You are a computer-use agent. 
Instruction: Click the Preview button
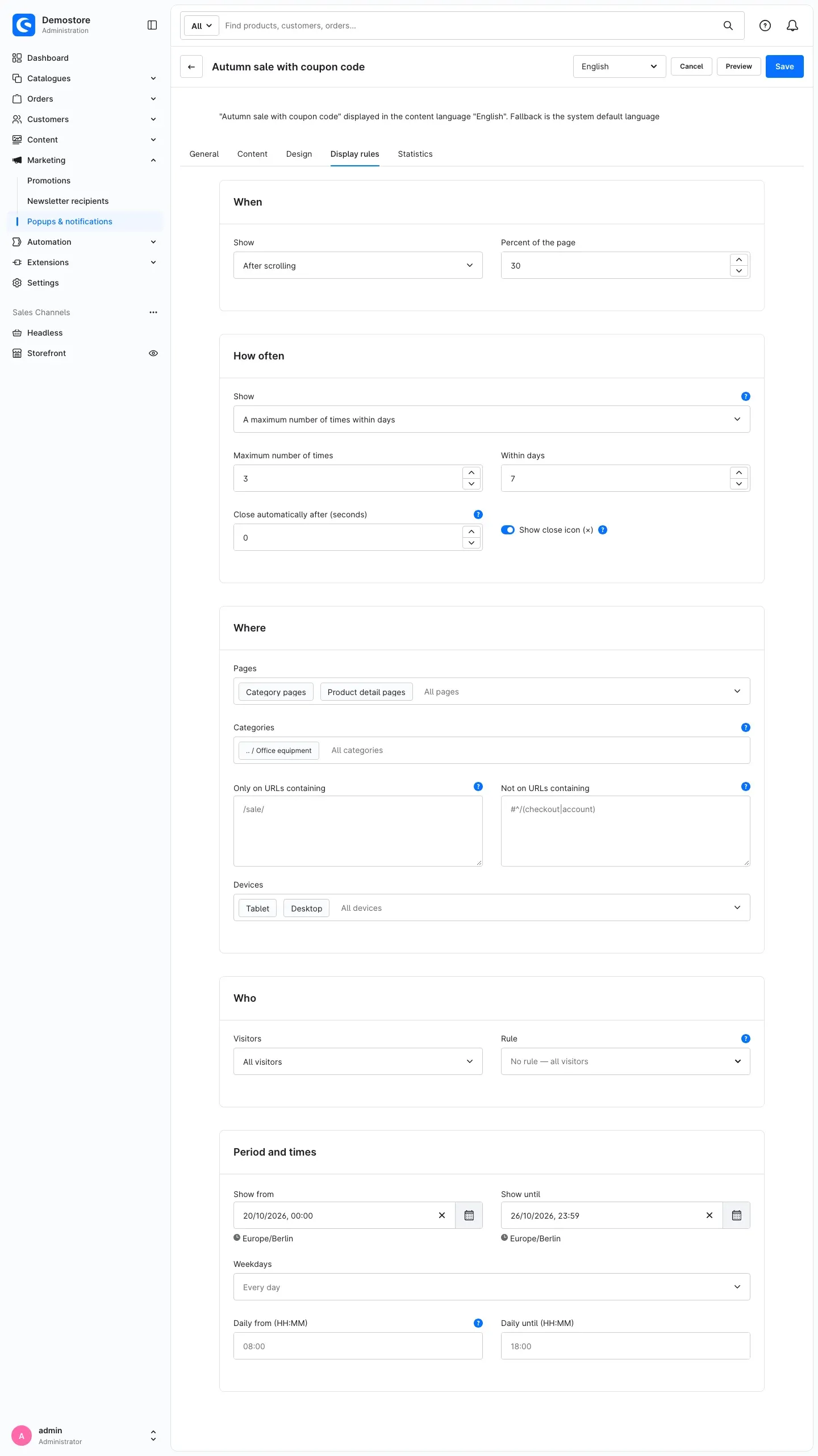click(x=738, y=66)
